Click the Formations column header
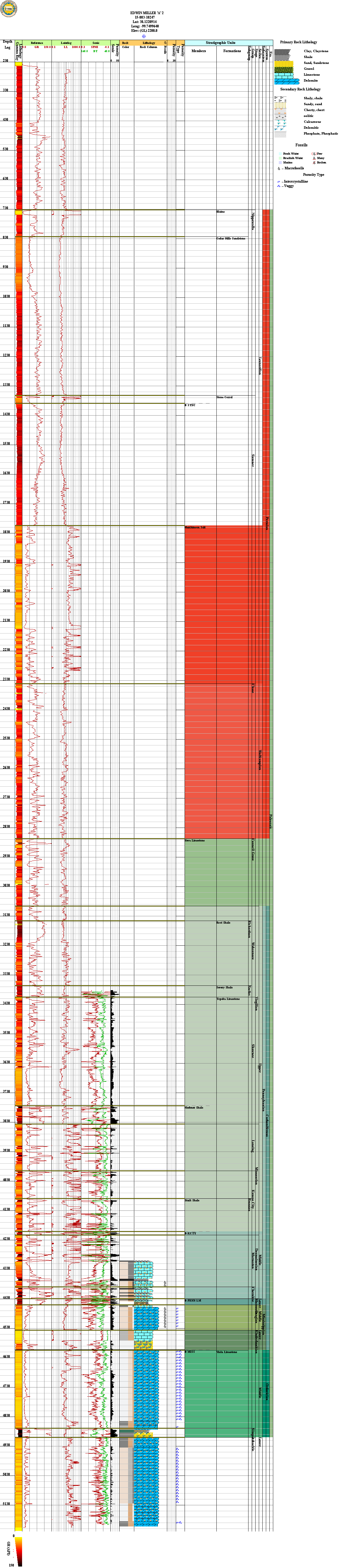The width and height of the screenshot is (343, 1568). click(232, 51)
